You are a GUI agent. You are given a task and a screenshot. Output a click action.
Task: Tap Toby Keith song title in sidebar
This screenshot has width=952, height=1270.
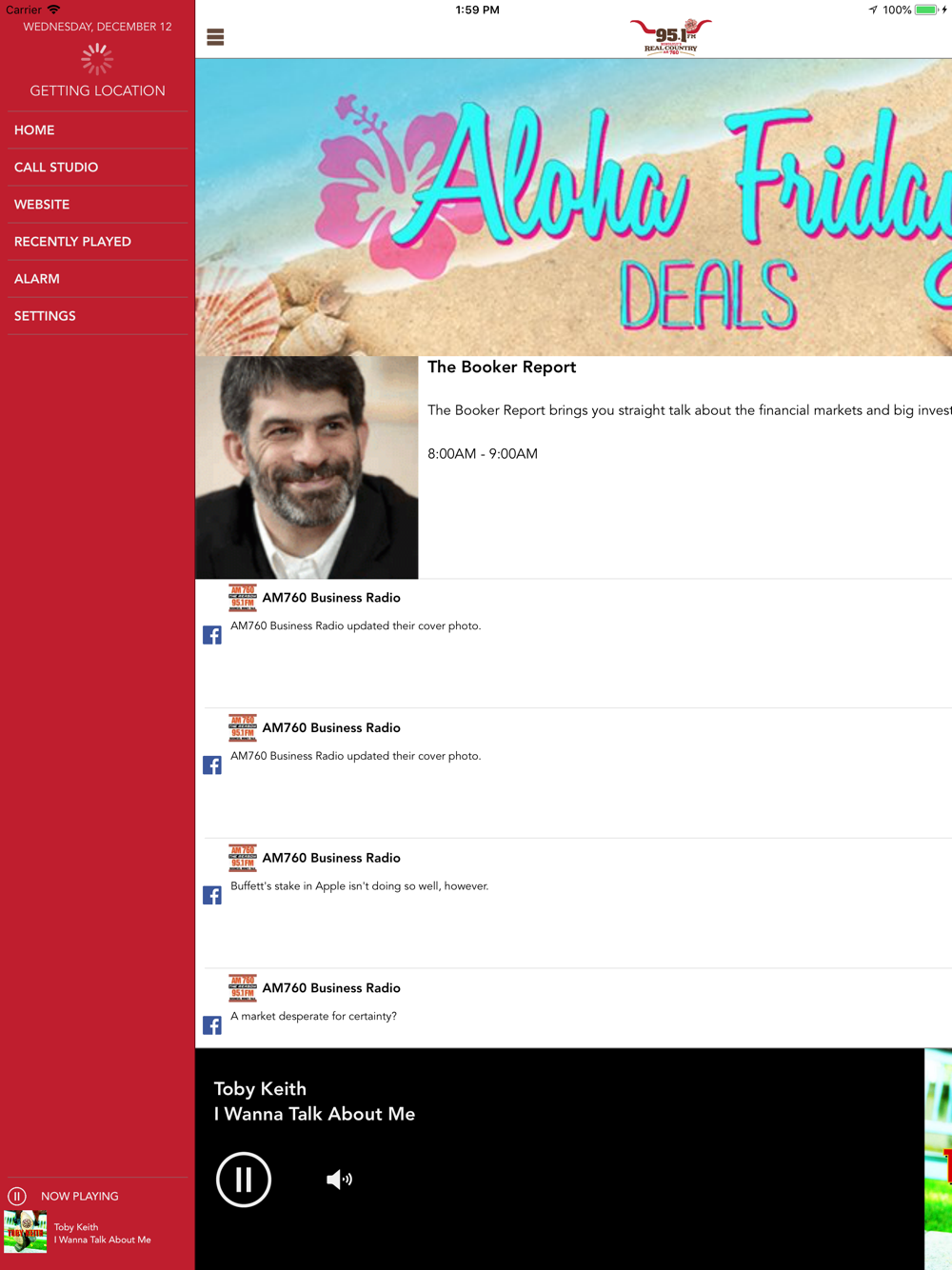click(103, 1240)
